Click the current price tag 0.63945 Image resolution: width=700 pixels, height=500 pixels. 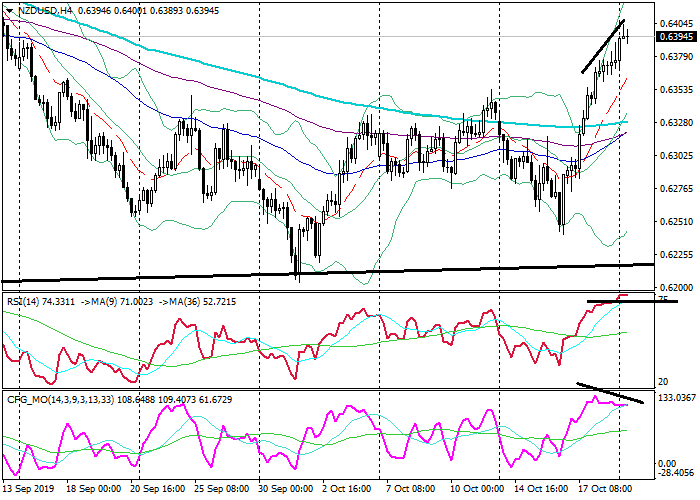coord(675,37)
